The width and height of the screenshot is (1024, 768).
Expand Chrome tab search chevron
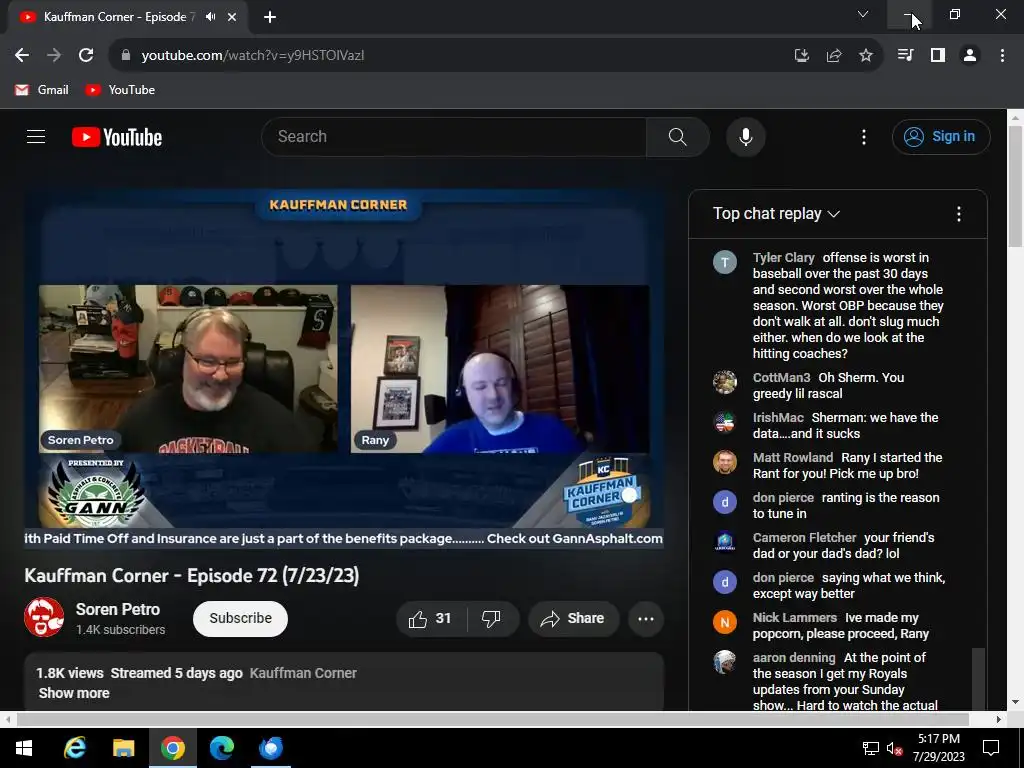tap(863, 14)
